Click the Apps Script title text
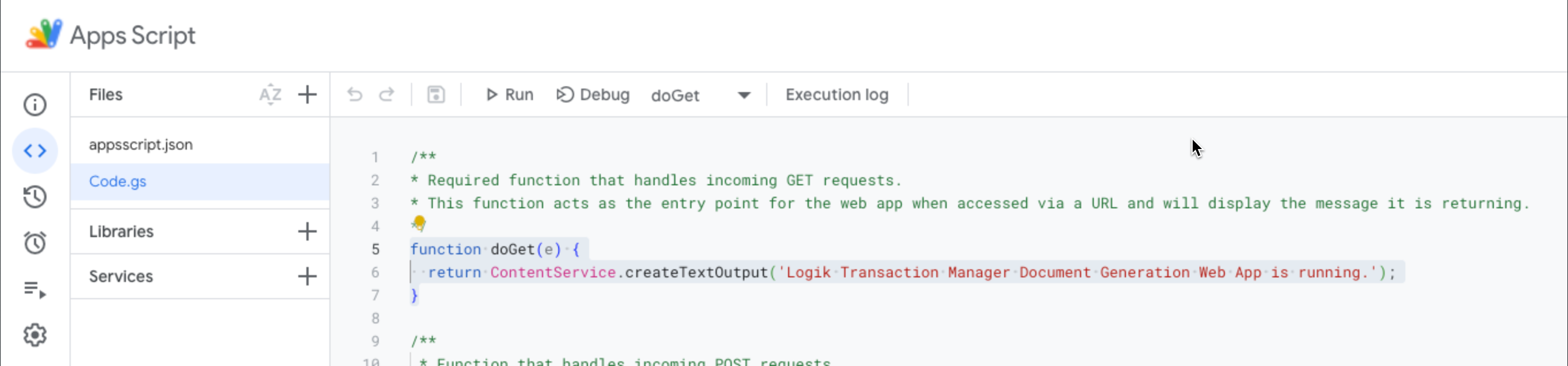 [x=133, y=35]
